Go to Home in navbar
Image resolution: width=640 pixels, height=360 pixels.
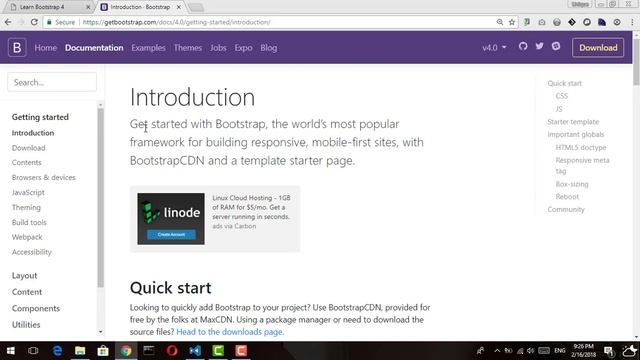[45, 48]
